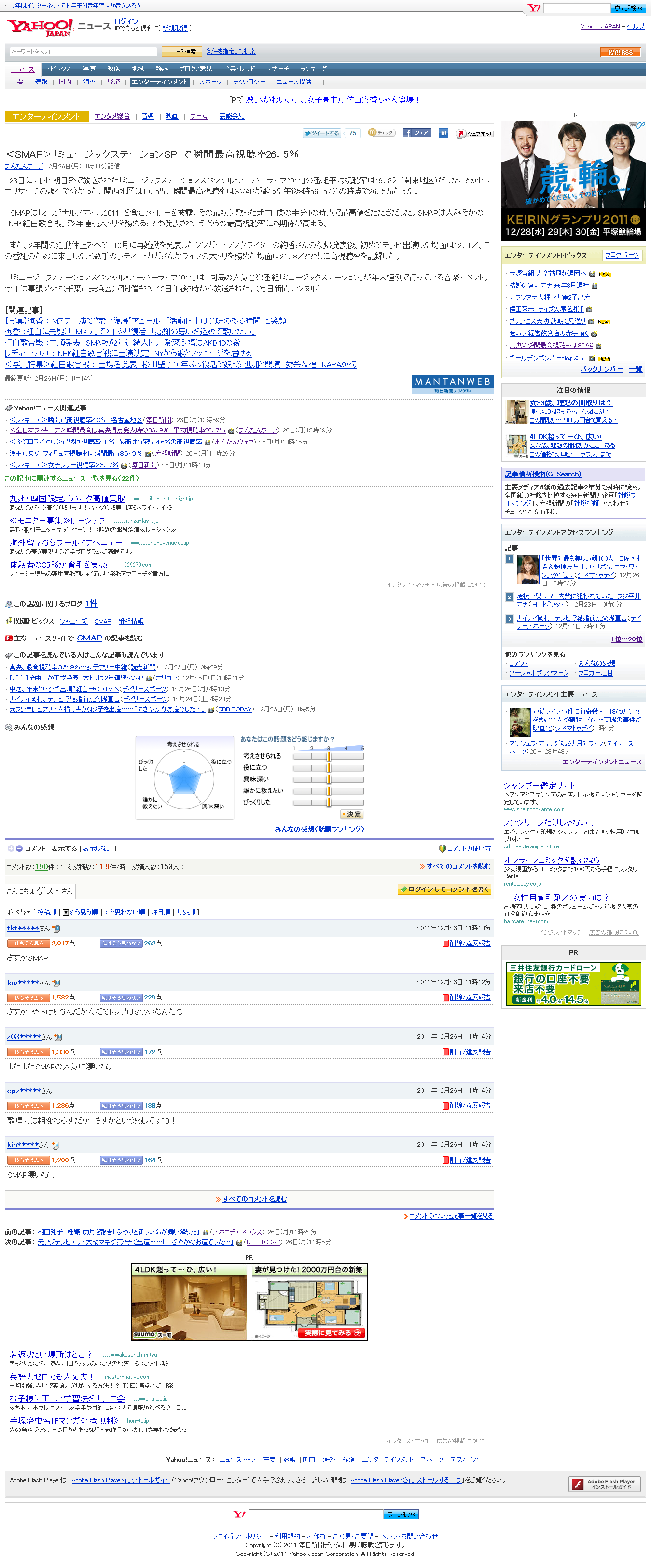This screenshot has height=1568, width=651.
Task: Click the 役に立つ rating slider
Action: [329, 767]
